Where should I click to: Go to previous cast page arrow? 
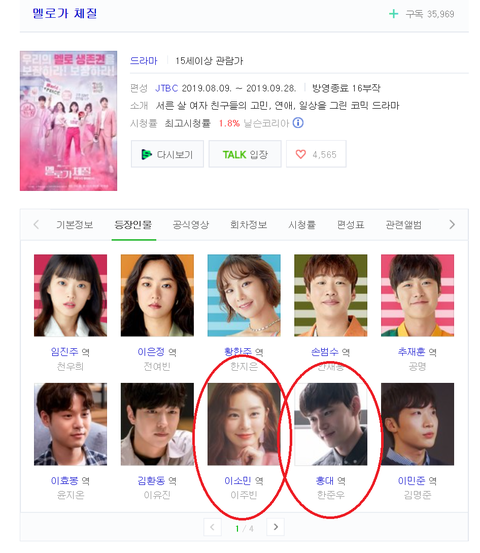click(x=212, y=527)
